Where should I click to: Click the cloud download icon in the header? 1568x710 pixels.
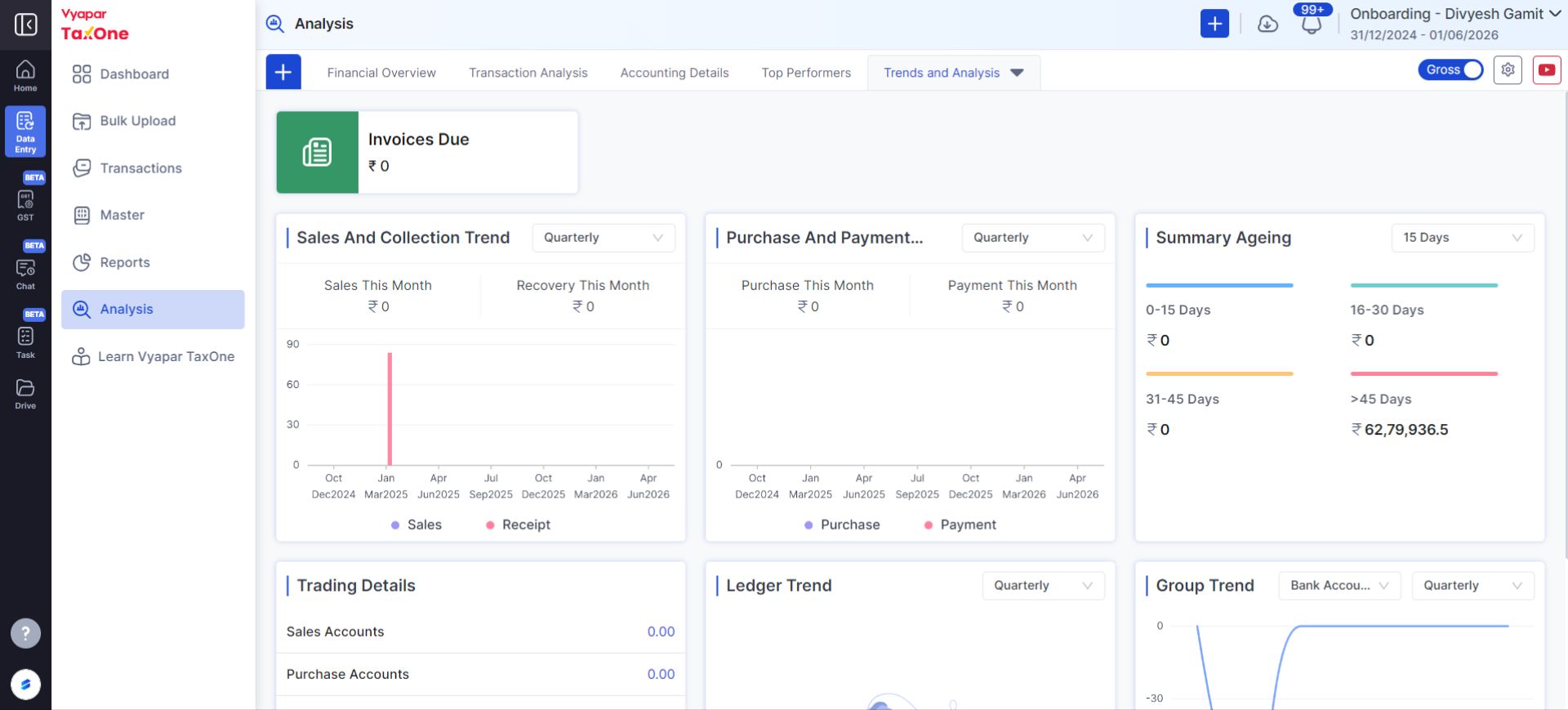1267,24
